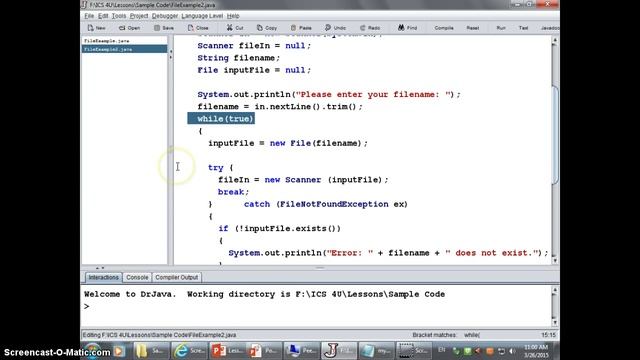Screen dimensions: 640x360
Task: Switch to the Console tab
Action: point(137,278)
